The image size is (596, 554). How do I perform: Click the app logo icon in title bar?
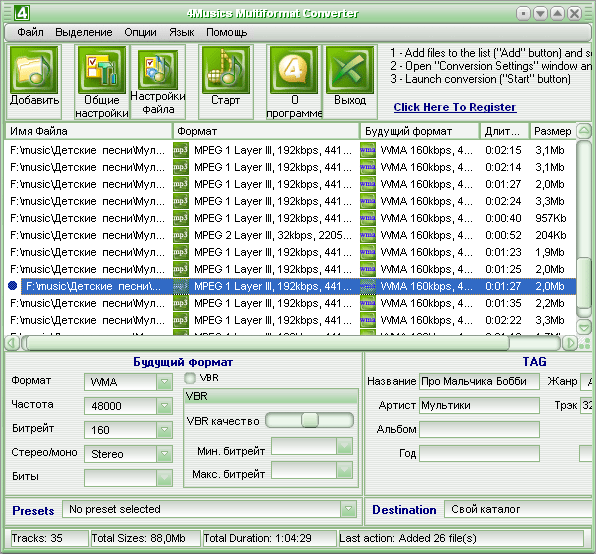pos(22,13)
